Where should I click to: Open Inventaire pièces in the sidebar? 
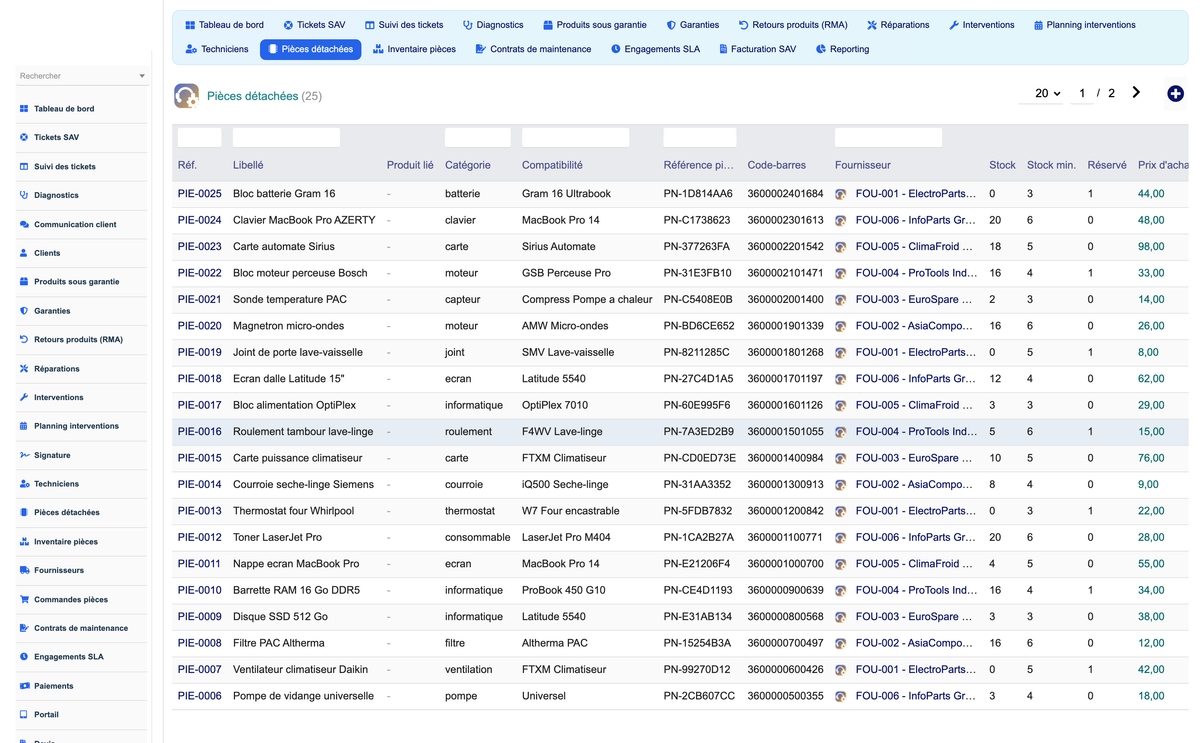pyautogui.click(x=66, y=542)
